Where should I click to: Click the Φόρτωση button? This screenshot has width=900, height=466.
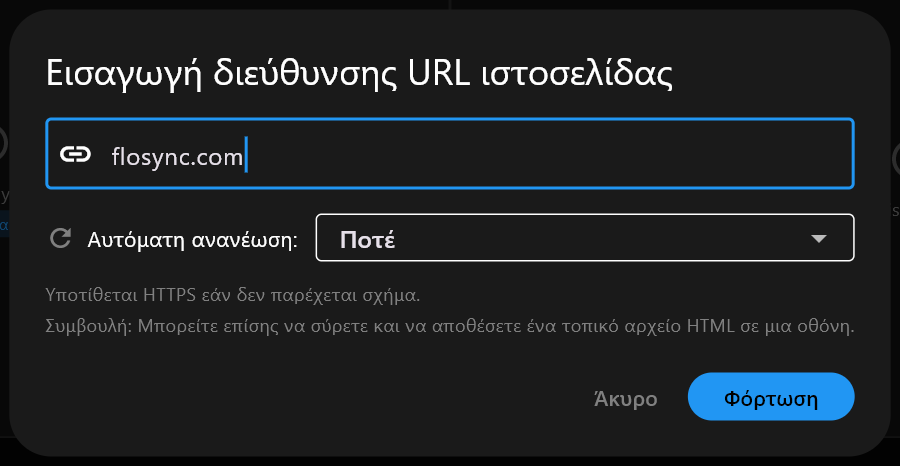[771, 397]
